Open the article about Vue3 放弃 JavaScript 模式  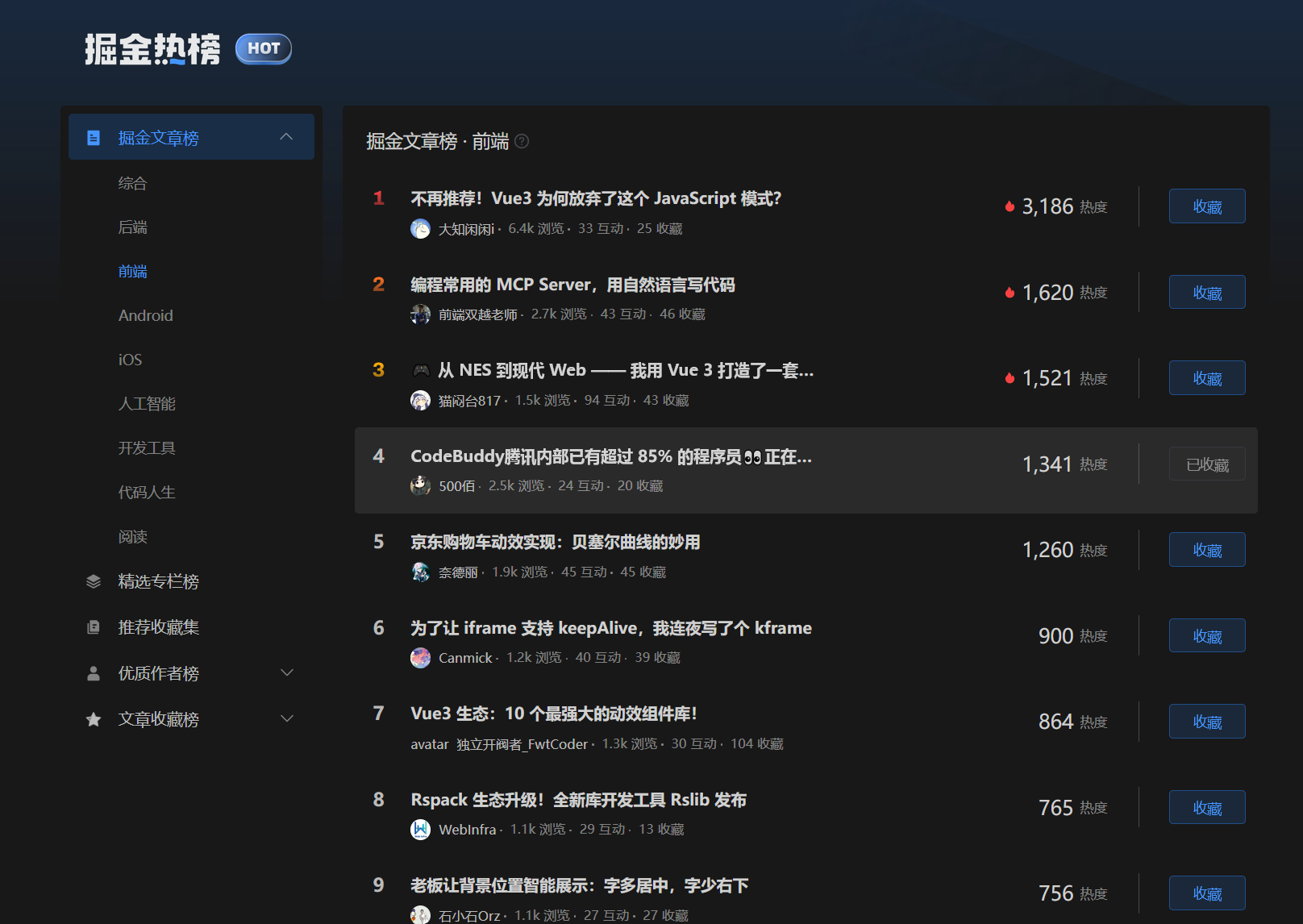[595, 198]
